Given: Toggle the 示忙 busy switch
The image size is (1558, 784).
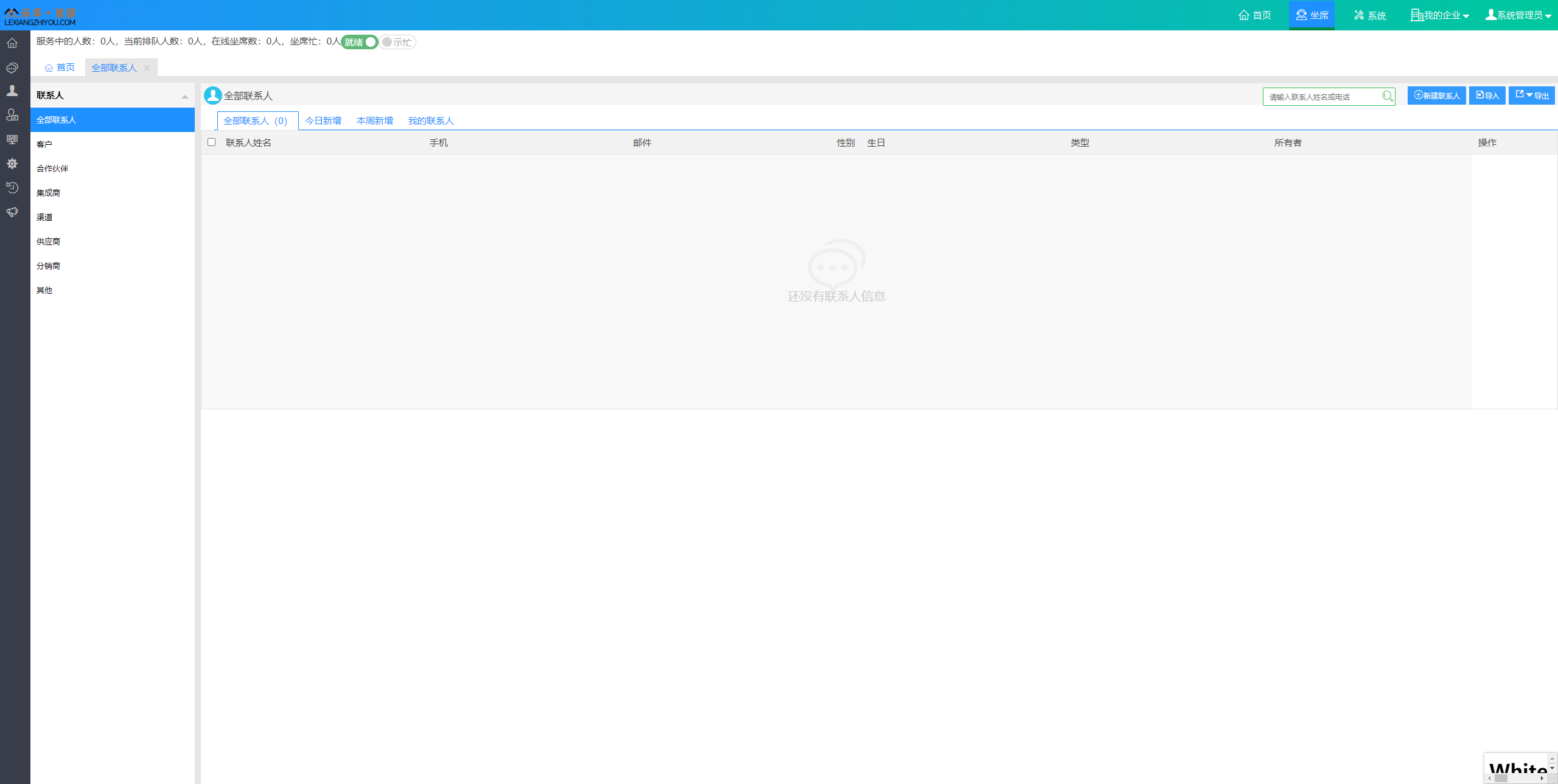Looking at the screenshot, I should coord(397,42).
